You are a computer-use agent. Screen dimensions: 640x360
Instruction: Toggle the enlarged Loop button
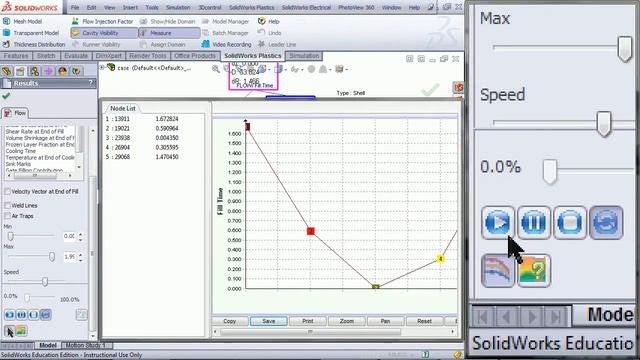point(606,222)
